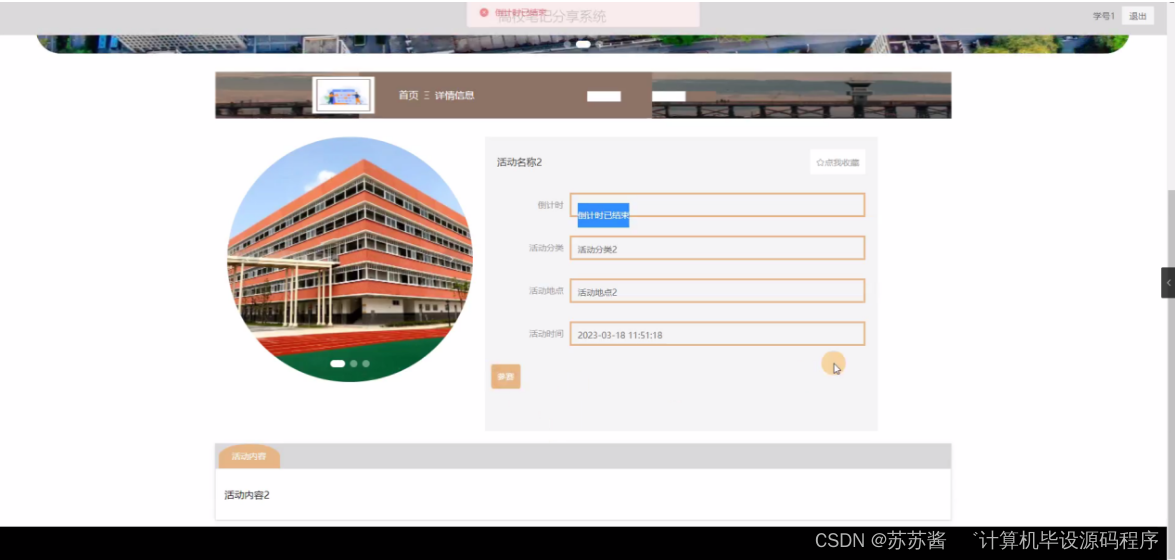This screenshot has width=1175, height=560.
Task: Click the 2023-03-18 11:51:18 time field
Action: (717, 334)
